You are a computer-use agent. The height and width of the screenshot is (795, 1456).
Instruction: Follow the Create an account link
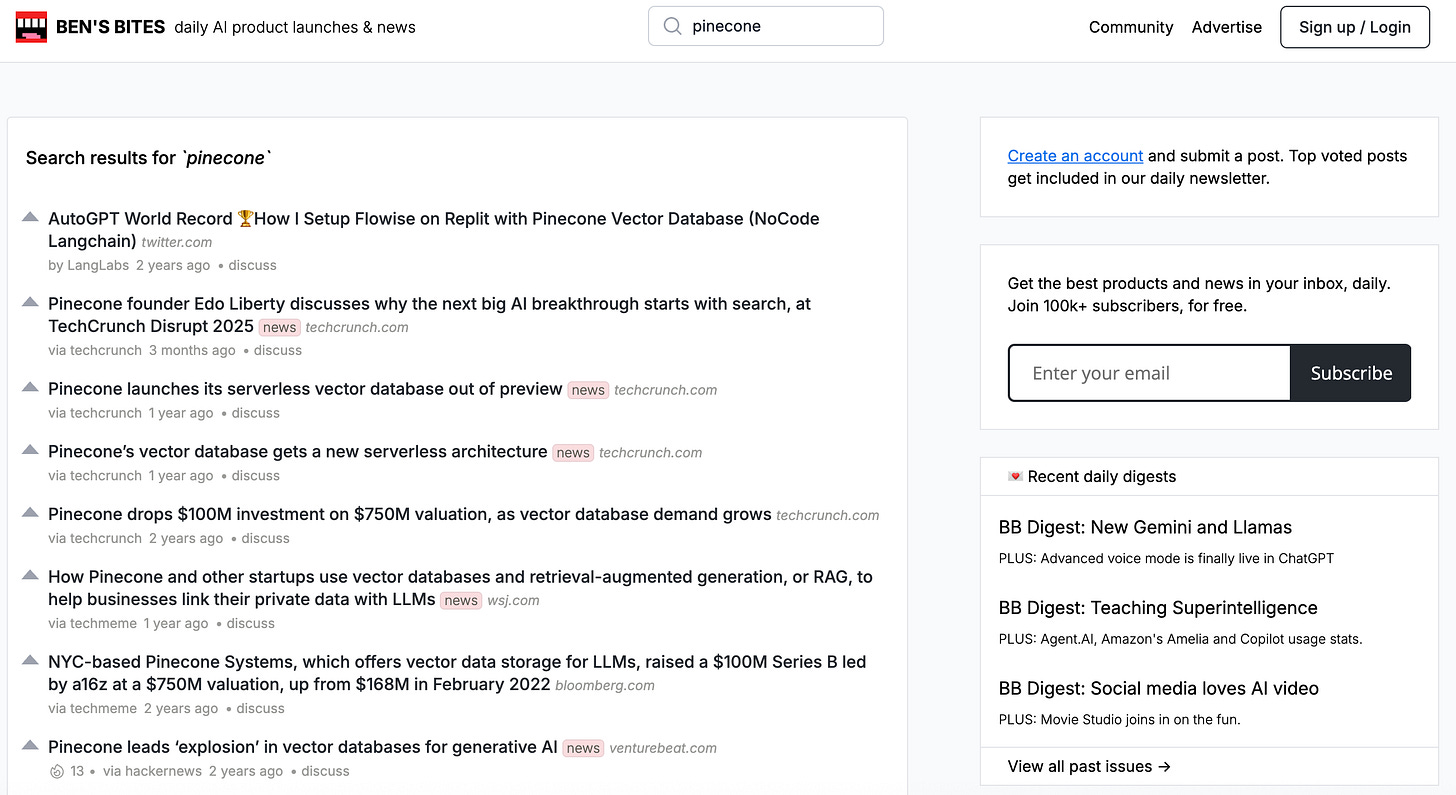tap(1075, 156)
